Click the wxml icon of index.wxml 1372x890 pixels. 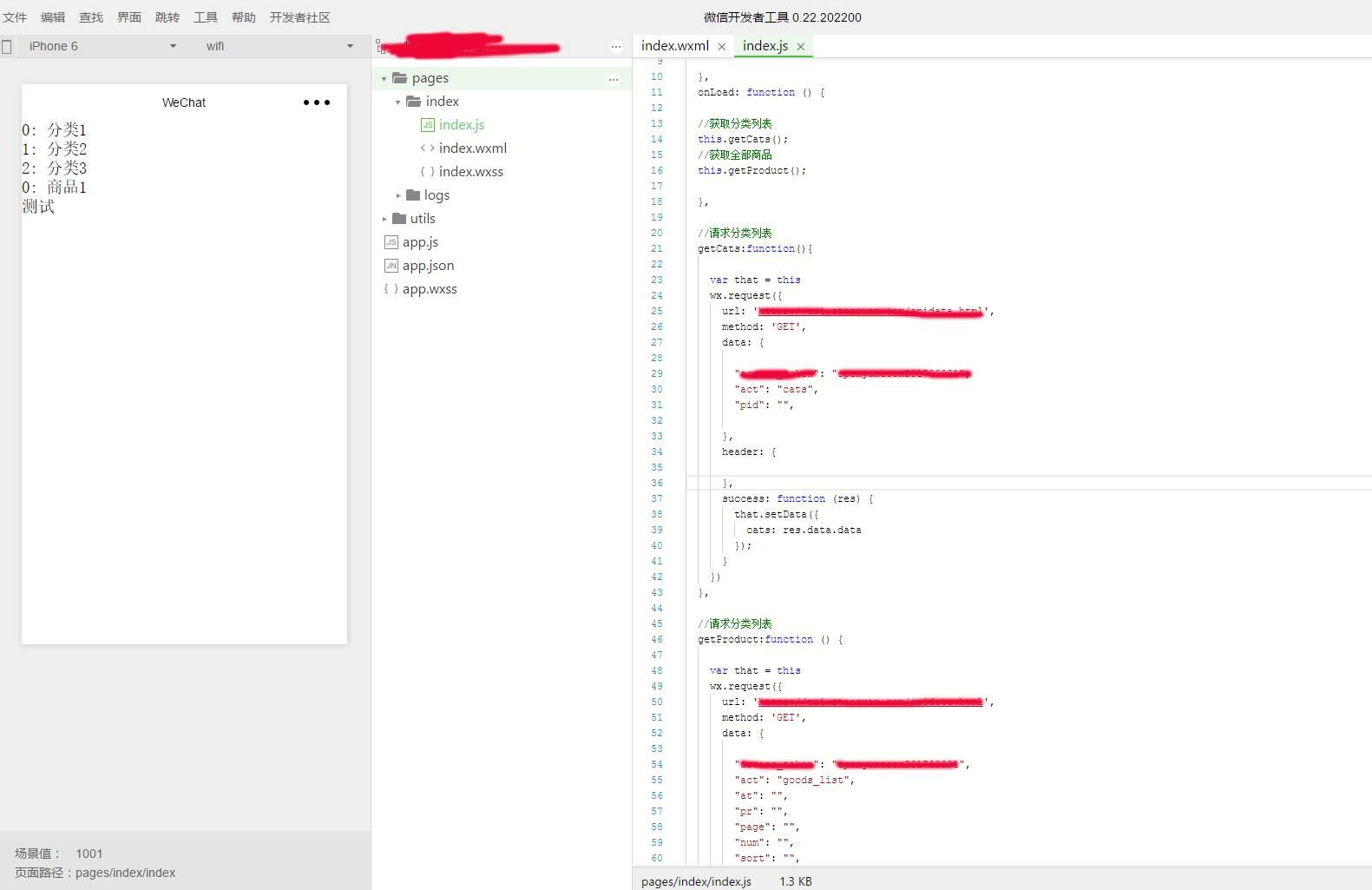coord(427,148)
